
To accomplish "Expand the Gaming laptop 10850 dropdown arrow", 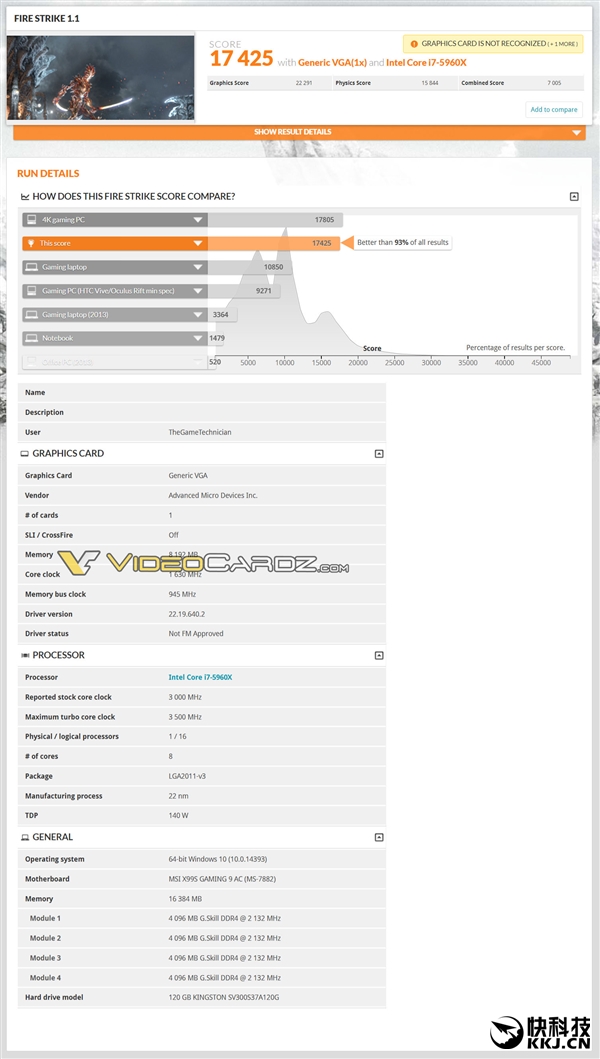I will [198, 267].
